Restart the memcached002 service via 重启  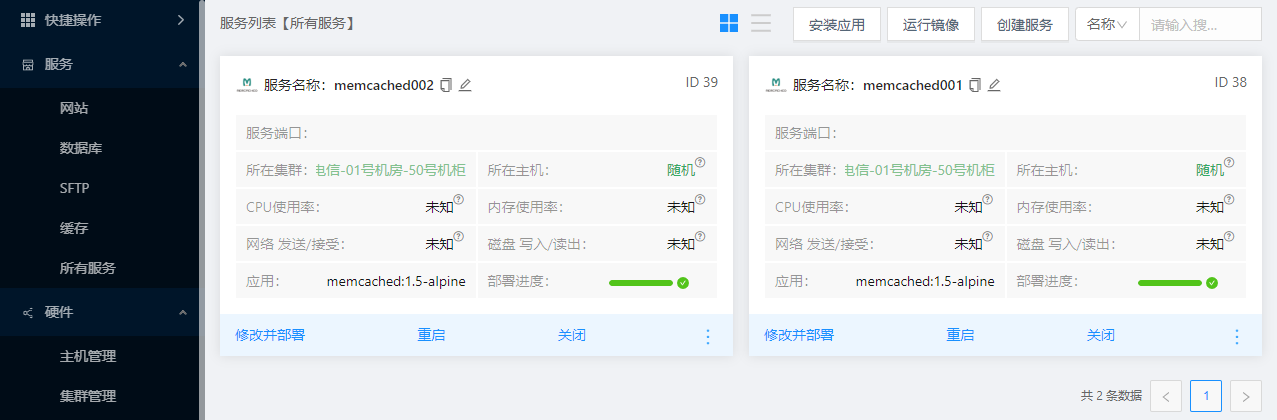[431, 335]
